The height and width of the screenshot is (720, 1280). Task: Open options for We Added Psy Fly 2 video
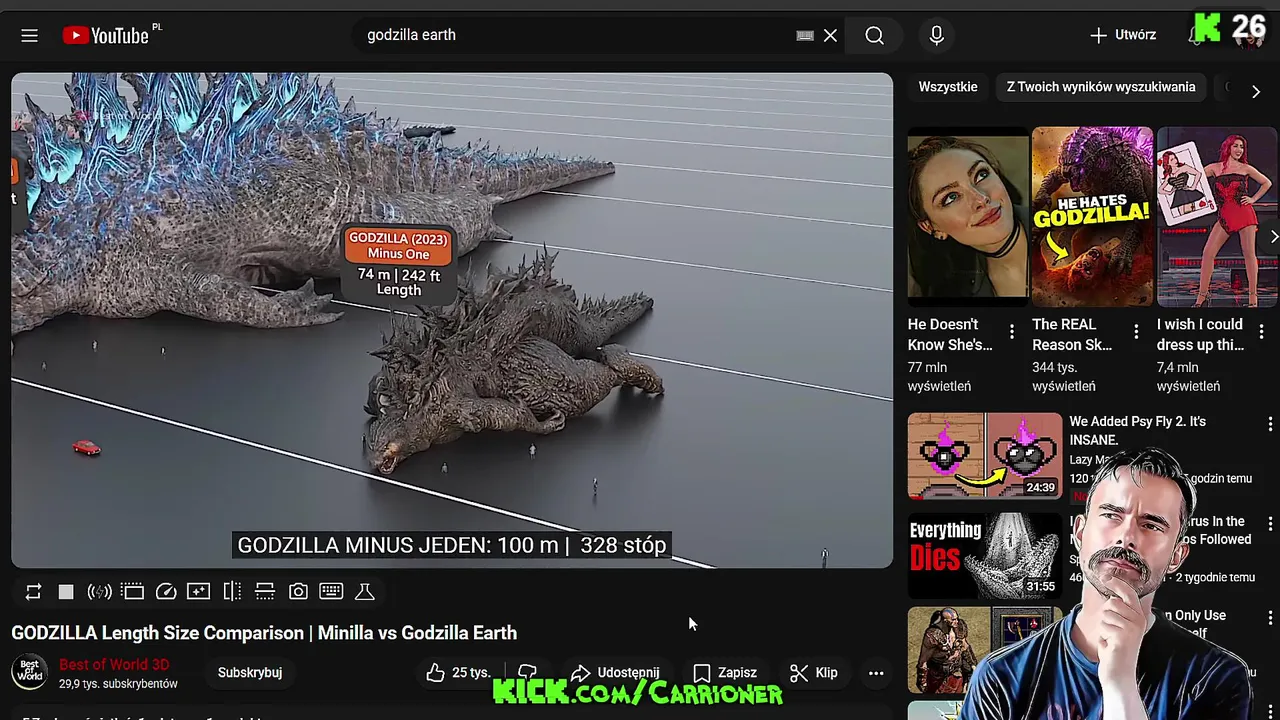tap(1269, 425)
